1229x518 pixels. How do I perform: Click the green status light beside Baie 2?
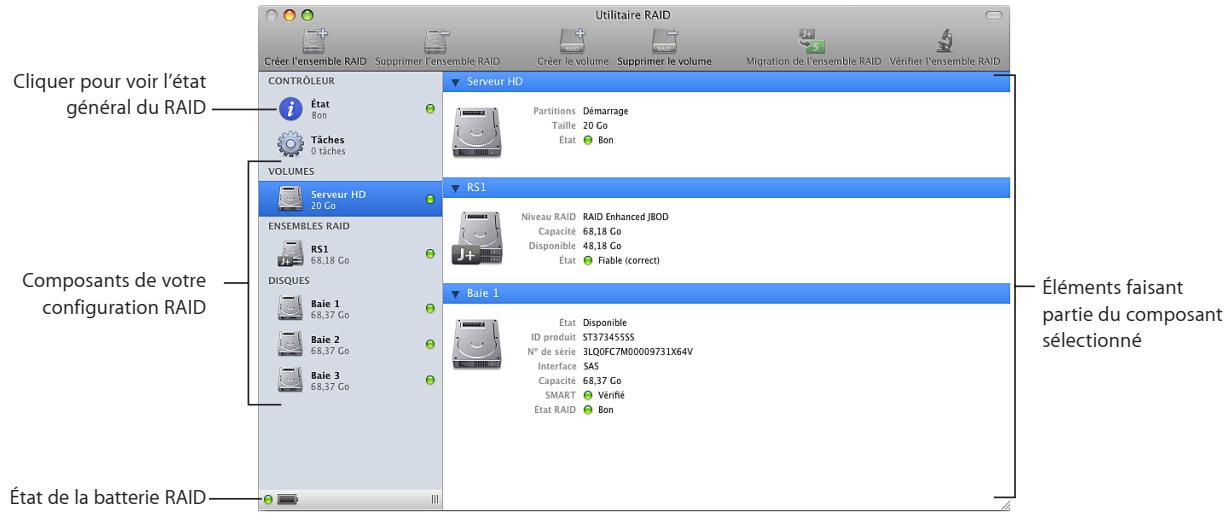(430, 344)
